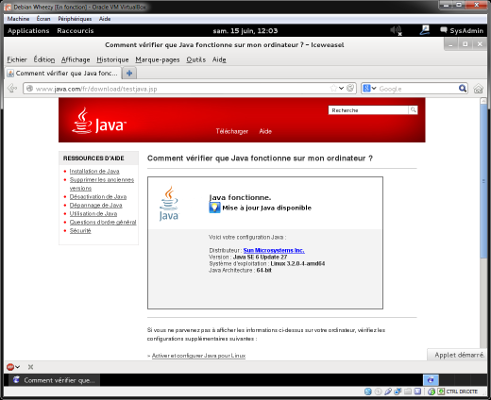
Task: Click the VirtualBox mouse integration icon
Action: 431,391
